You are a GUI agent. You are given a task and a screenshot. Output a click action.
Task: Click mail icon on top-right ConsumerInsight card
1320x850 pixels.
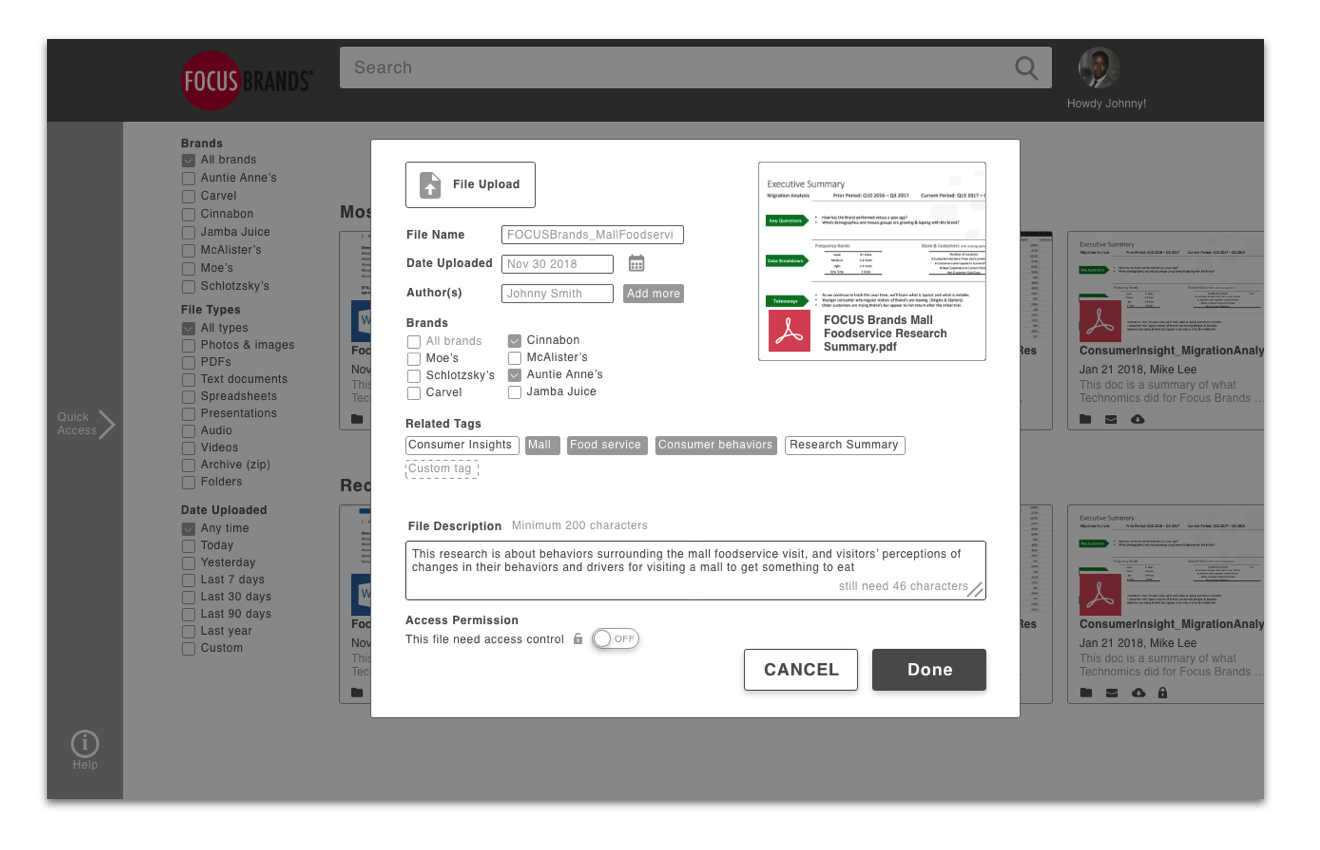1111,420
